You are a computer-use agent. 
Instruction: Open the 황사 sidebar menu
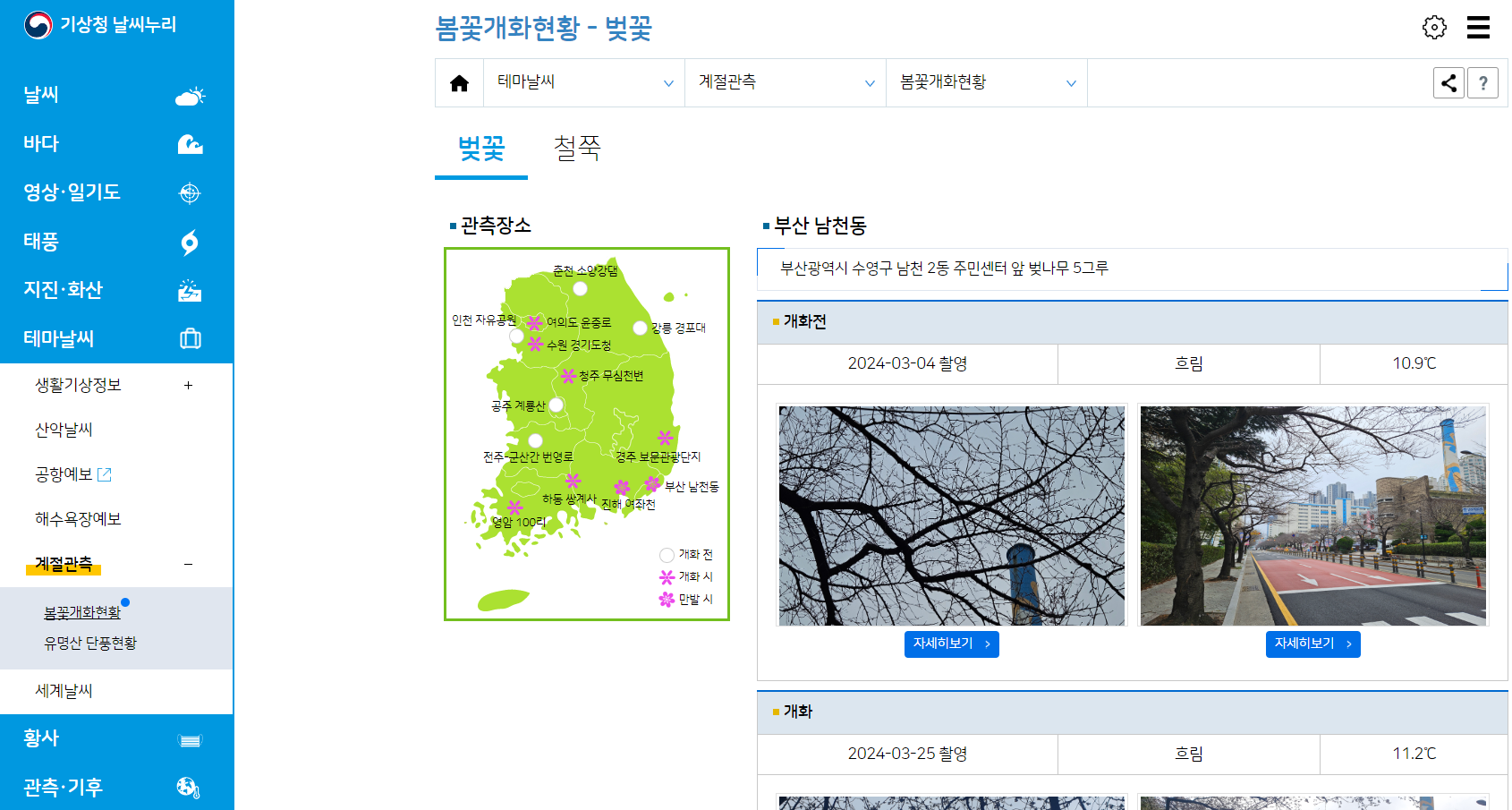pyautogui.click(x=116, y=738)
